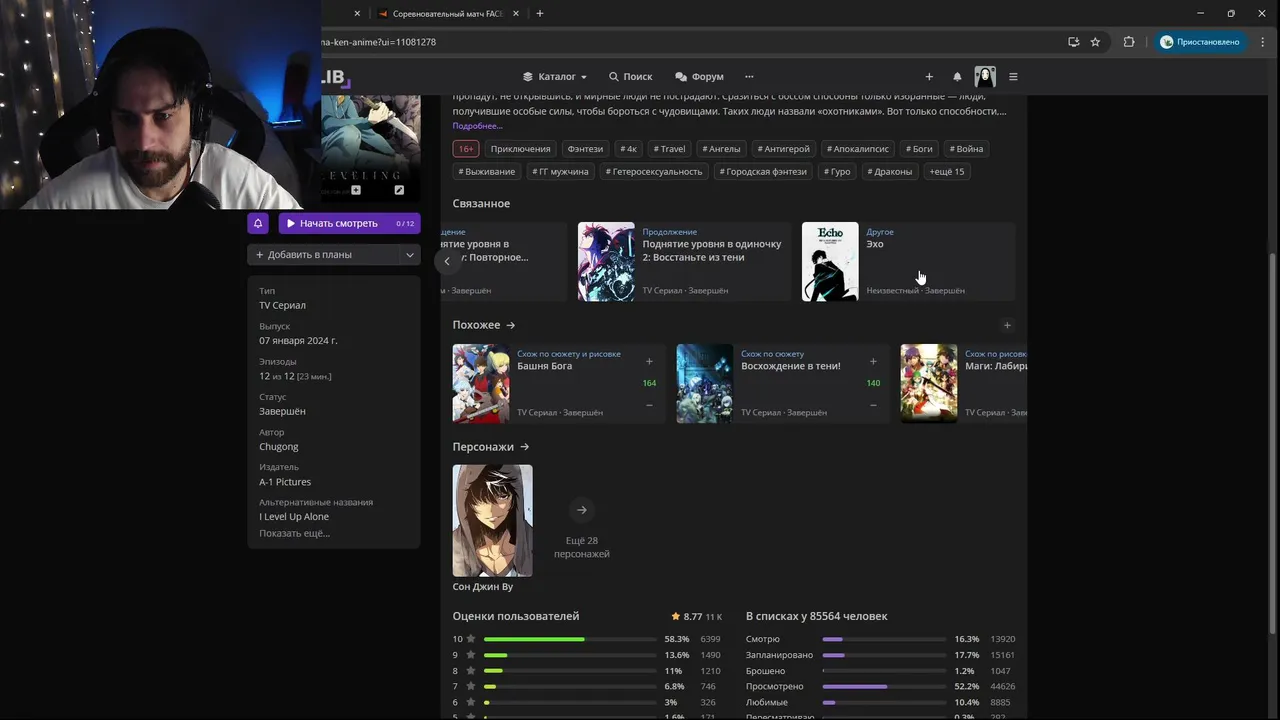
Task: Add a similar title with plus icon
Action: click(x=1007, y=325)
